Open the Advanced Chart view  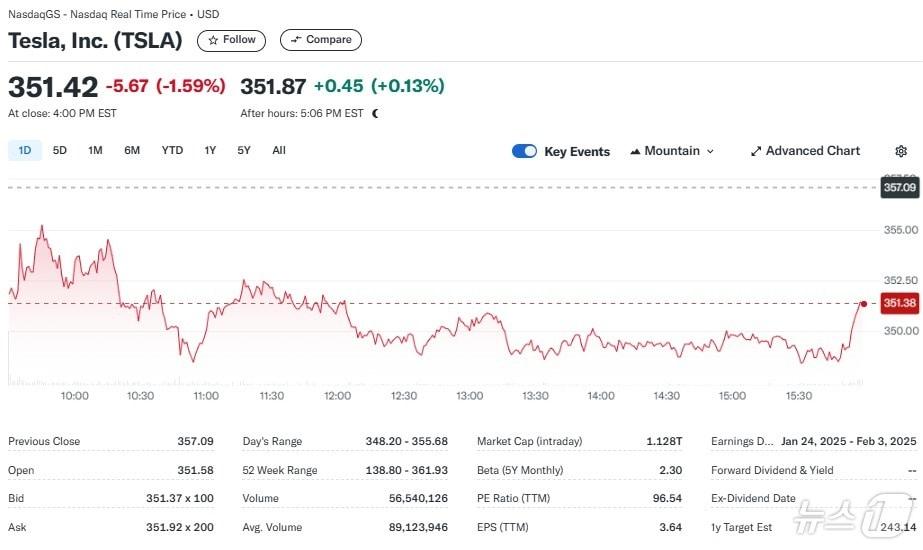pyautogui.click(x=805, y=151)
